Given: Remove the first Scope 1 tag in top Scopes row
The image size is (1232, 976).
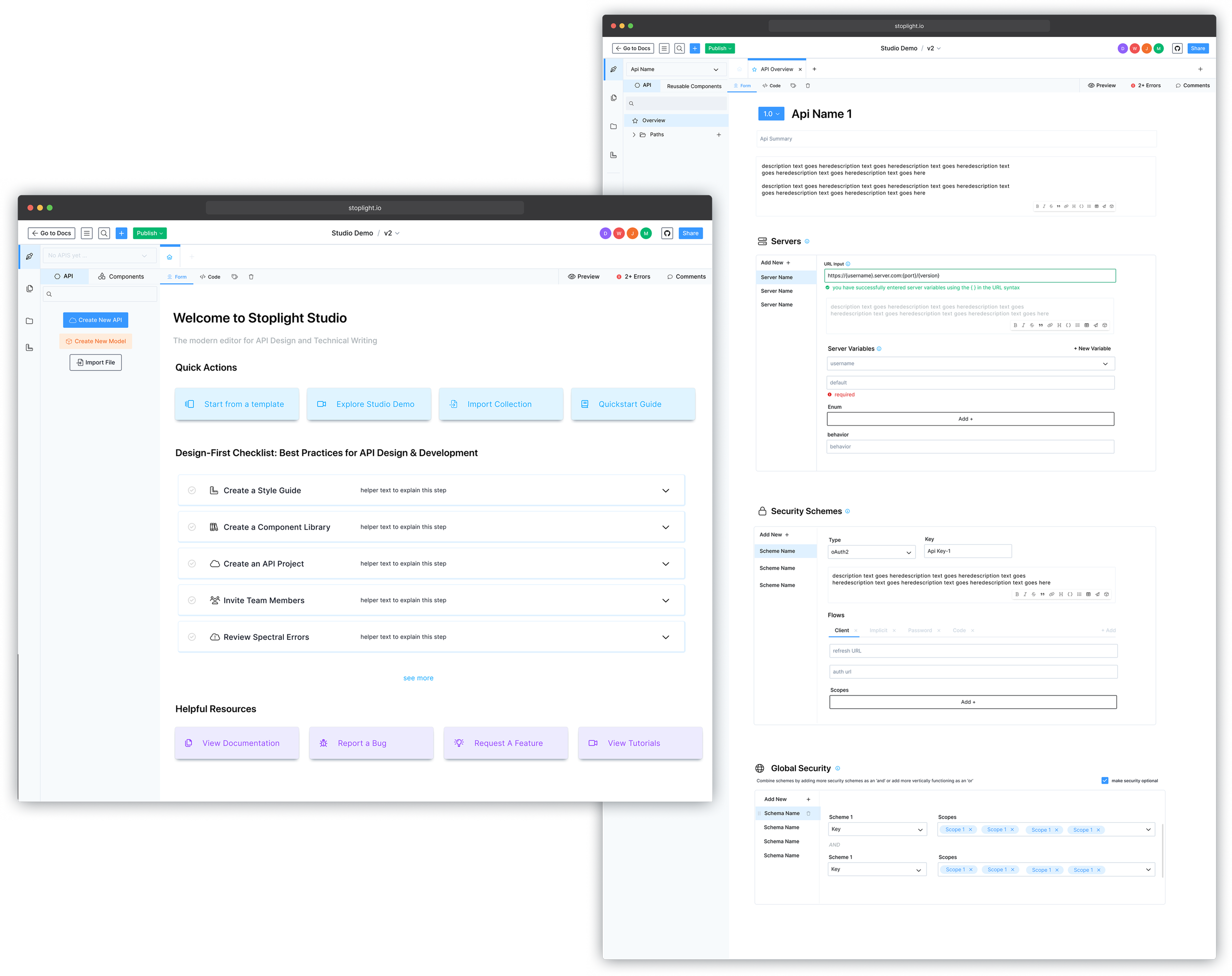Looking at the screenshot, I should (x=970, y=830).
